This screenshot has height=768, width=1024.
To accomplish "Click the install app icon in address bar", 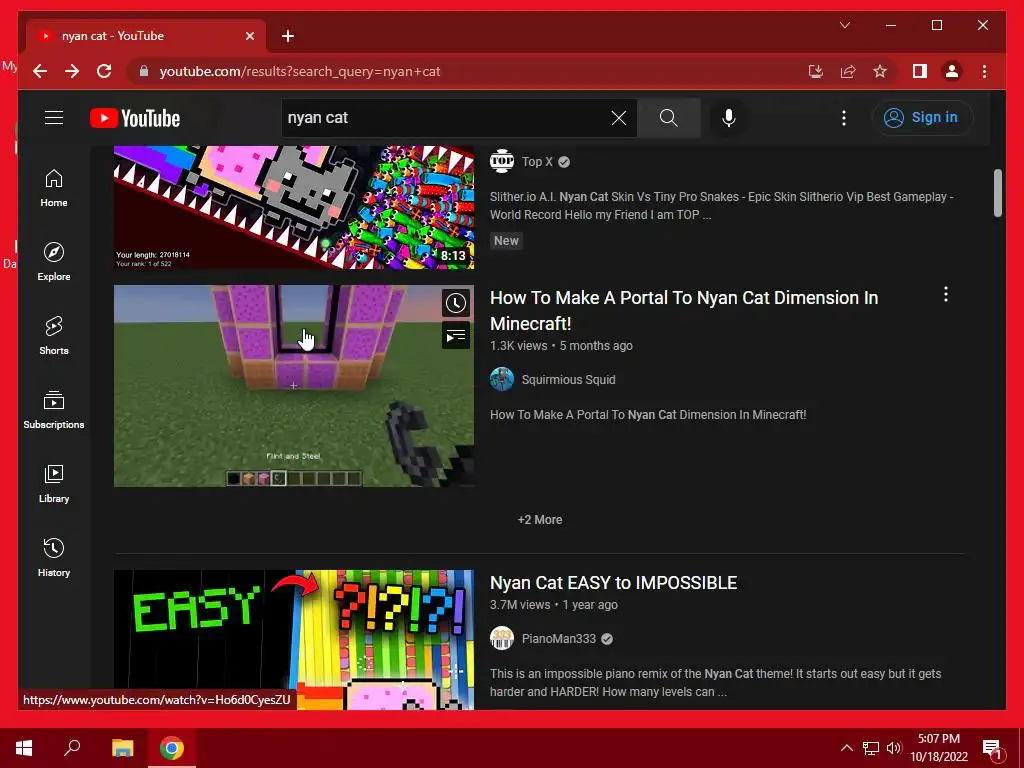I will click(815, 71).
